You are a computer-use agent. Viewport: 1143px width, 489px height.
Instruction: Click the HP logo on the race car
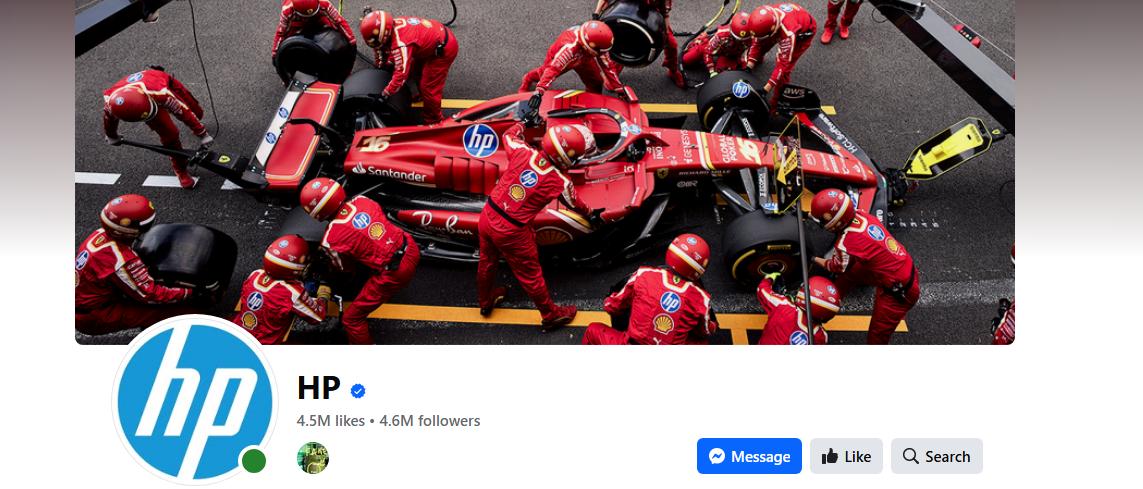tap(480, 141)
